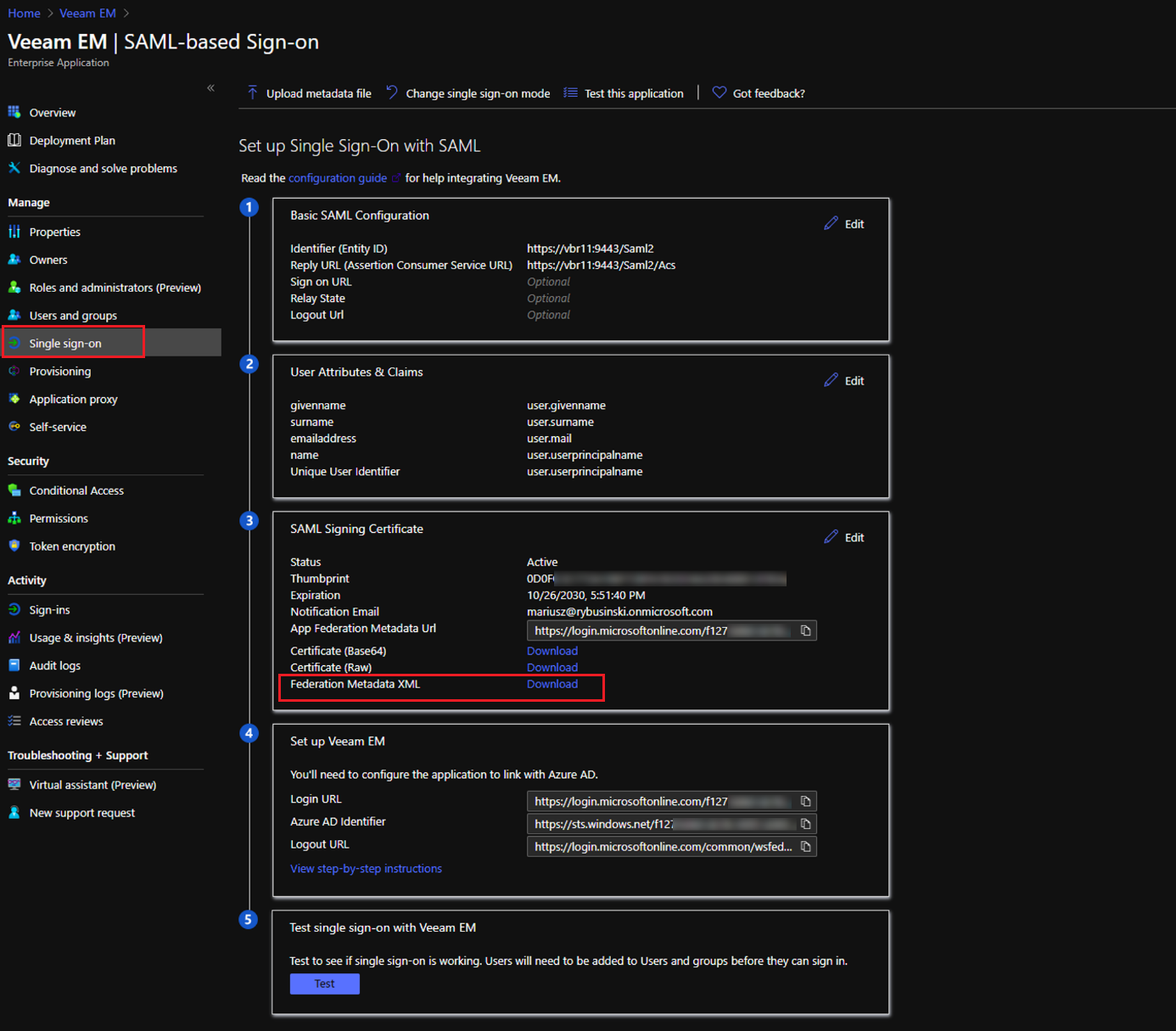
Task: Click the user.mail claim value
Action: tap(549, 439)
